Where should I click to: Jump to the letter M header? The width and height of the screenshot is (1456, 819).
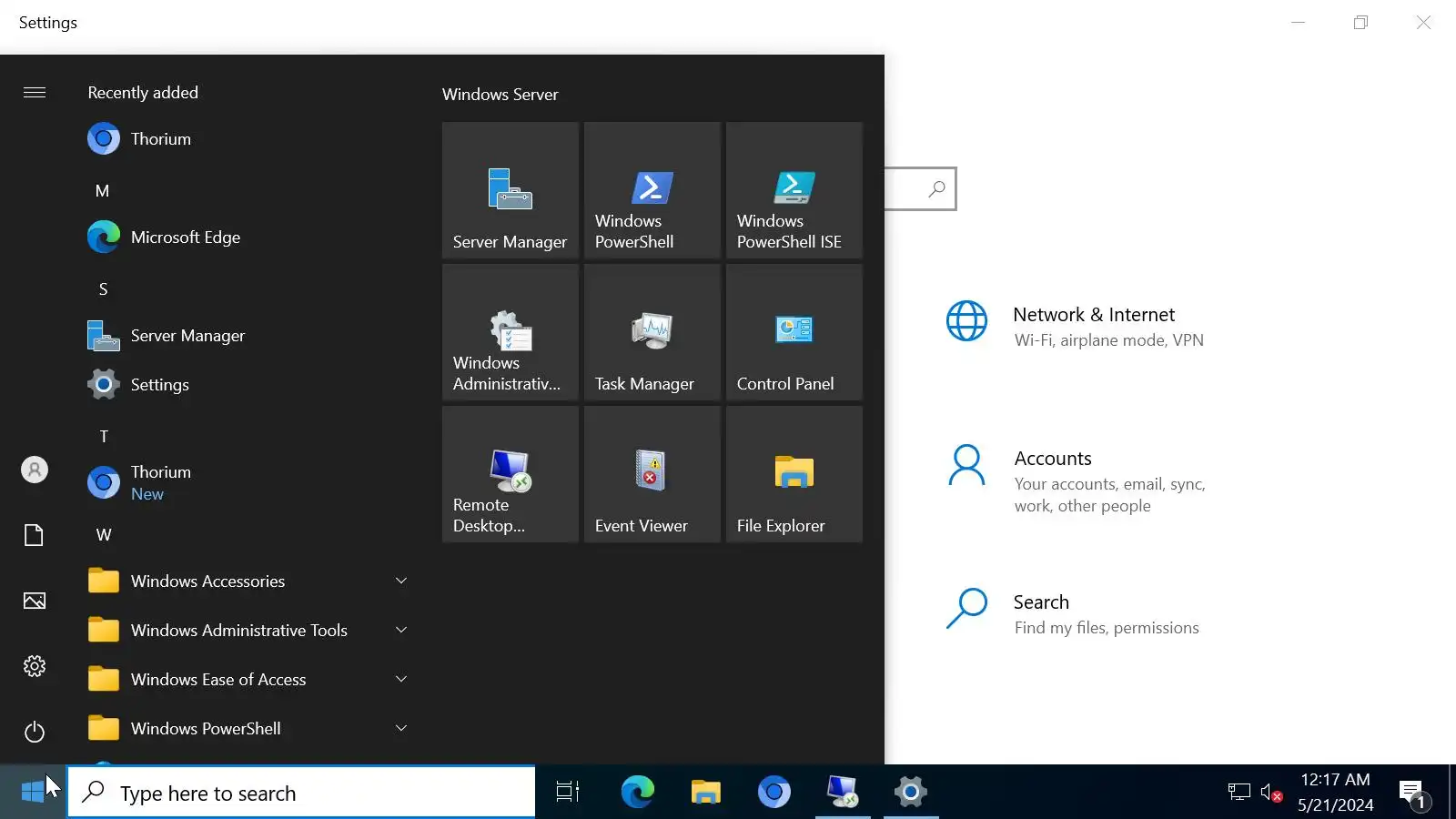click(x=103, y=191)
